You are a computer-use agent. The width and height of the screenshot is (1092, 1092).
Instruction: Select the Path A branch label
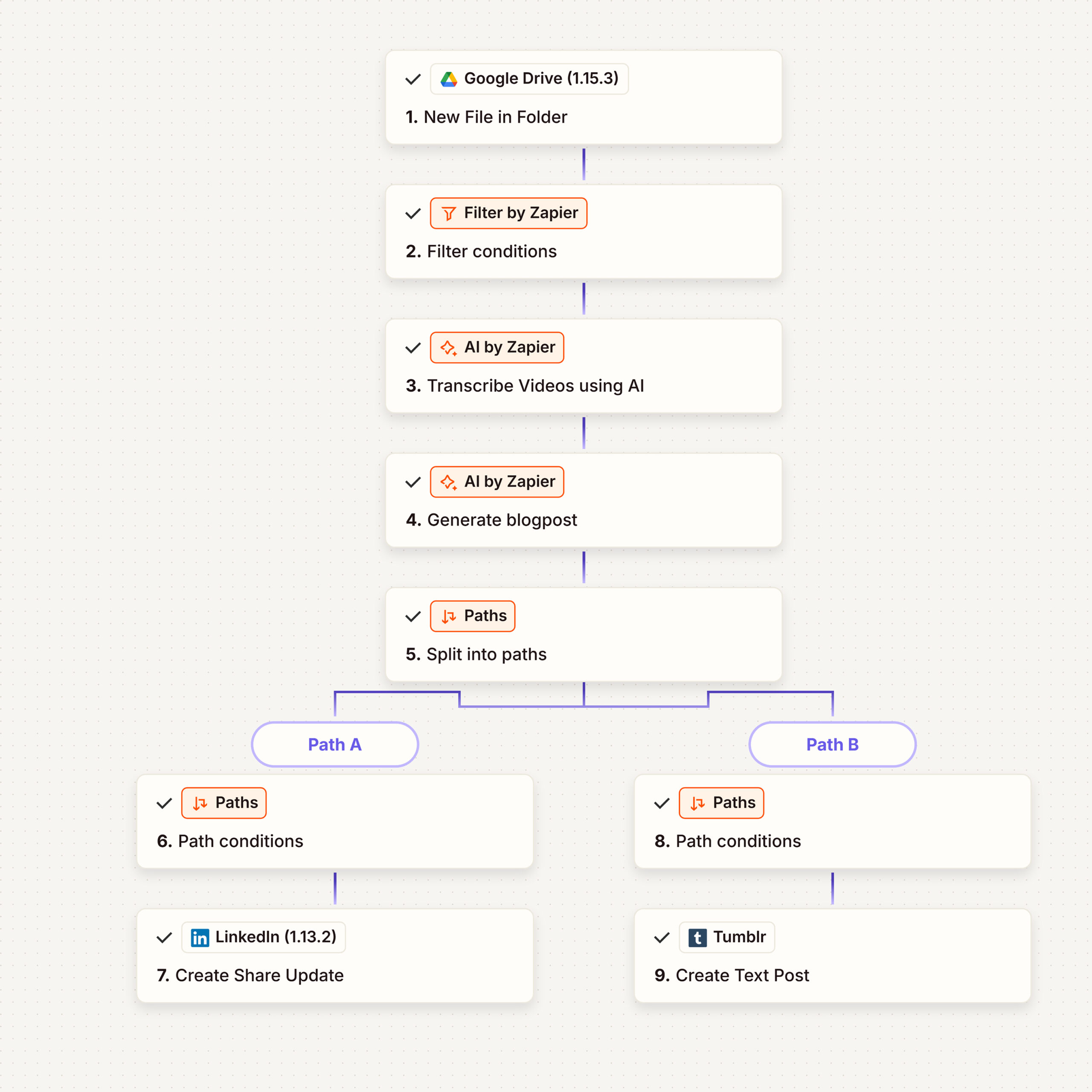pyautogui.click(x=334, y=744)
